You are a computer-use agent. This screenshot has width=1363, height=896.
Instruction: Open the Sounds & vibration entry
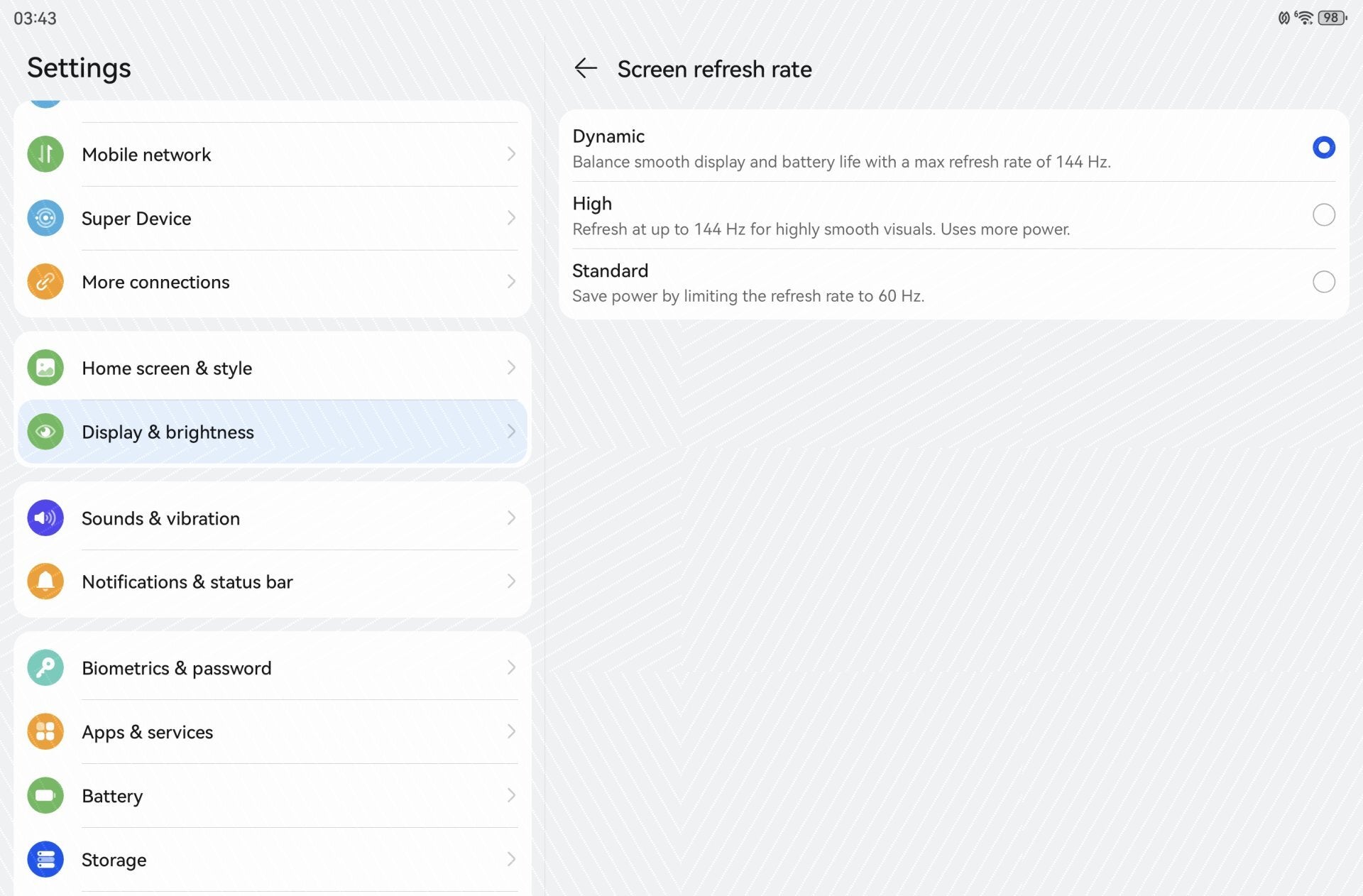[x=273, y=518]
